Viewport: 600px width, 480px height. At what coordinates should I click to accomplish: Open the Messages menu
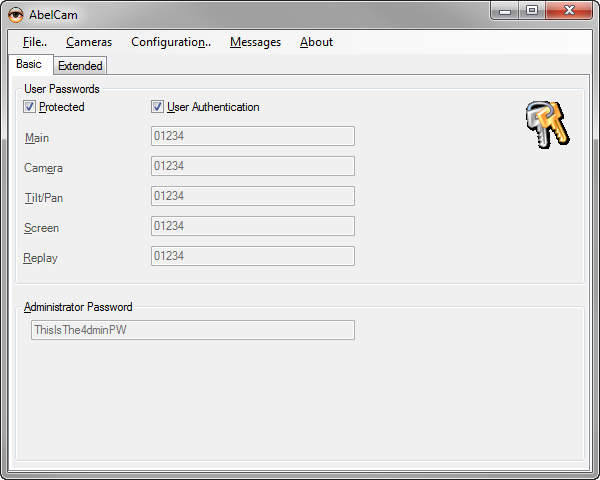(x=255, y=42)
